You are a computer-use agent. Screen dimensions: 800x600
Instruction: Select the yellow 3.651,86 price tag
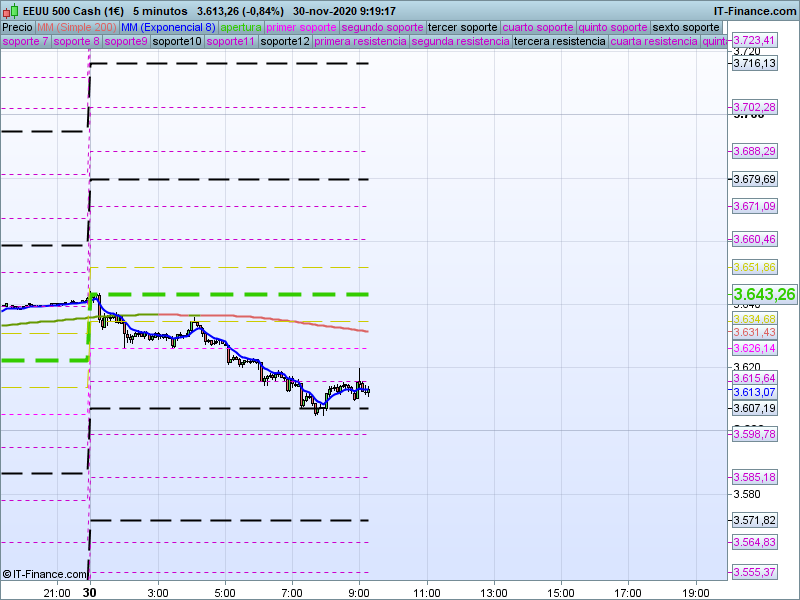click(x=754, y=267)
